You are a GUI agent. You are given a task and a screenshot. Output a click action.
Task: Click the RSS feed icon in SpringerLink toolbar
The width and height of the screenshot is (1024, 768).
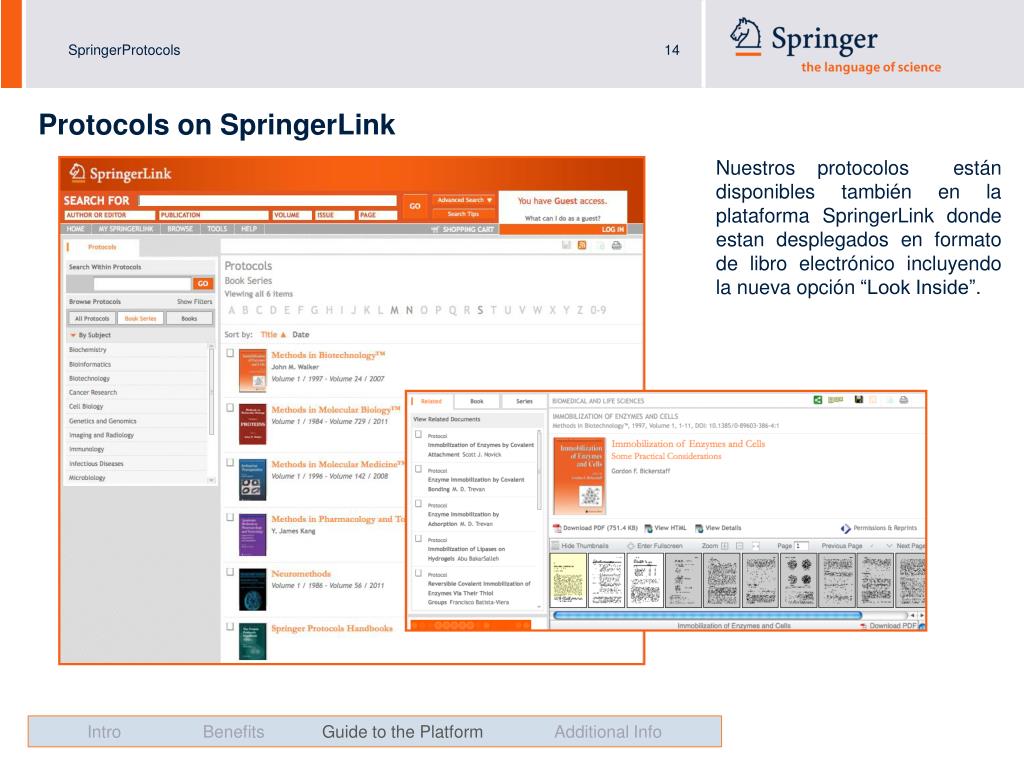click(x=582, y=246)
